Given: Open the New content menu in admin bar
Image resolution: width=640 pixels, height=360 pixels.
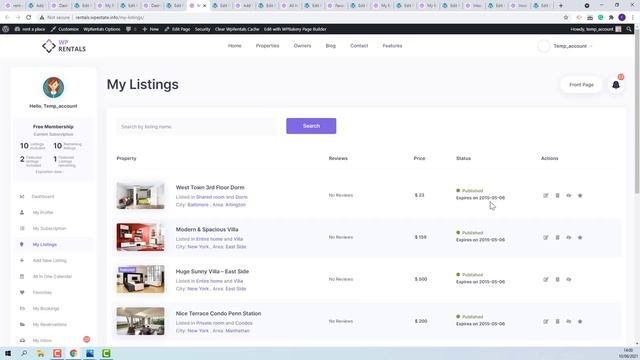Looking at the screenshot, I should pyautogui.click(x=151, y=29).
